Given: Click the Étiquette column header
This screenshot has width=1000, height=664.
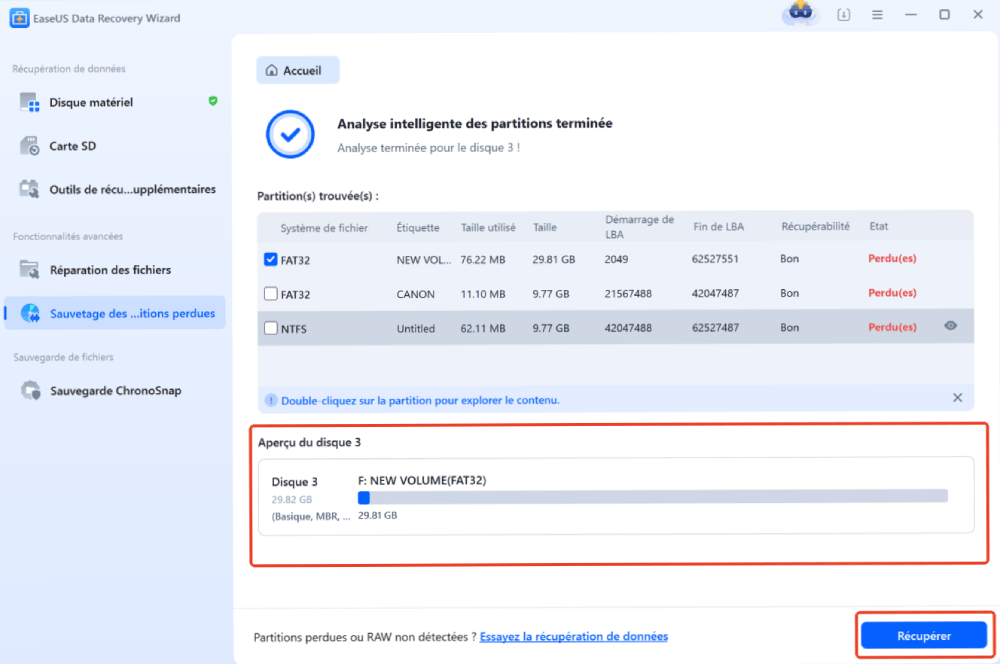Looking at the screenshot, I should click(418, 228).
